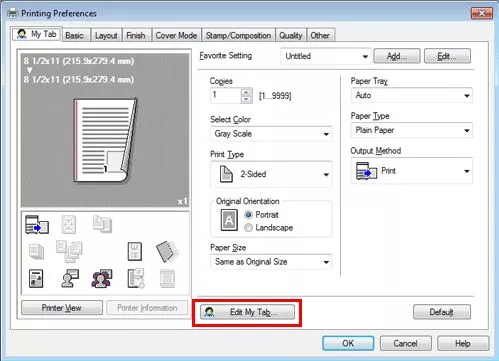
Task: Click the purple group of people icon
Action: coord(102,279)
